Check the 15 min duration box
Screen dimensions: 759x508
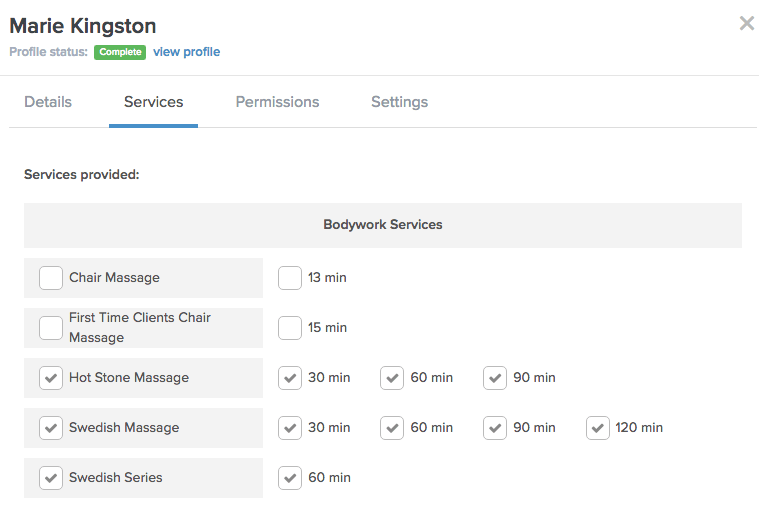[290, 328]
